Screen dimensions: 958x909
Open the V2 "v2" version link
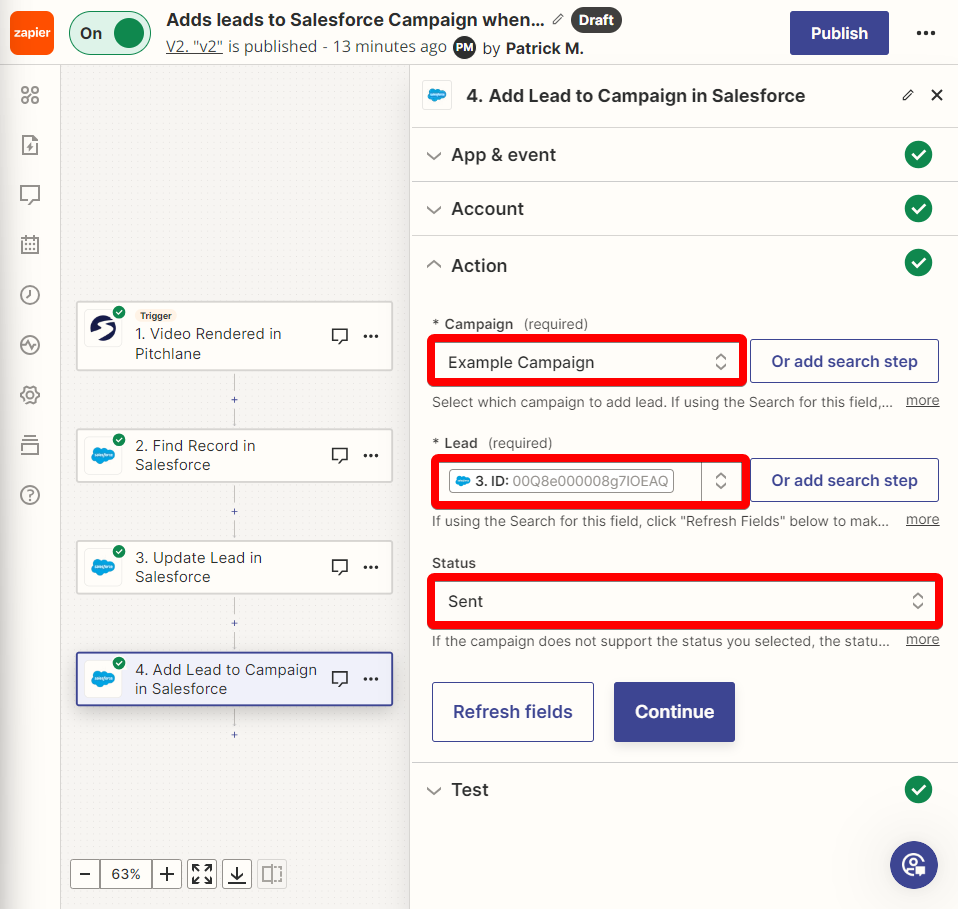pos(194,46)
